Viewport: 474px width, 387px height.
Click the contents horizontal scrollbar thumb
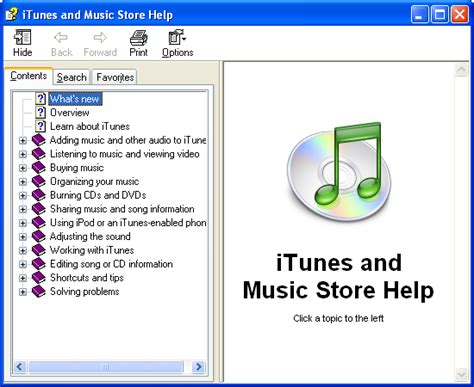pyautogui.click(x=106, y=367)
